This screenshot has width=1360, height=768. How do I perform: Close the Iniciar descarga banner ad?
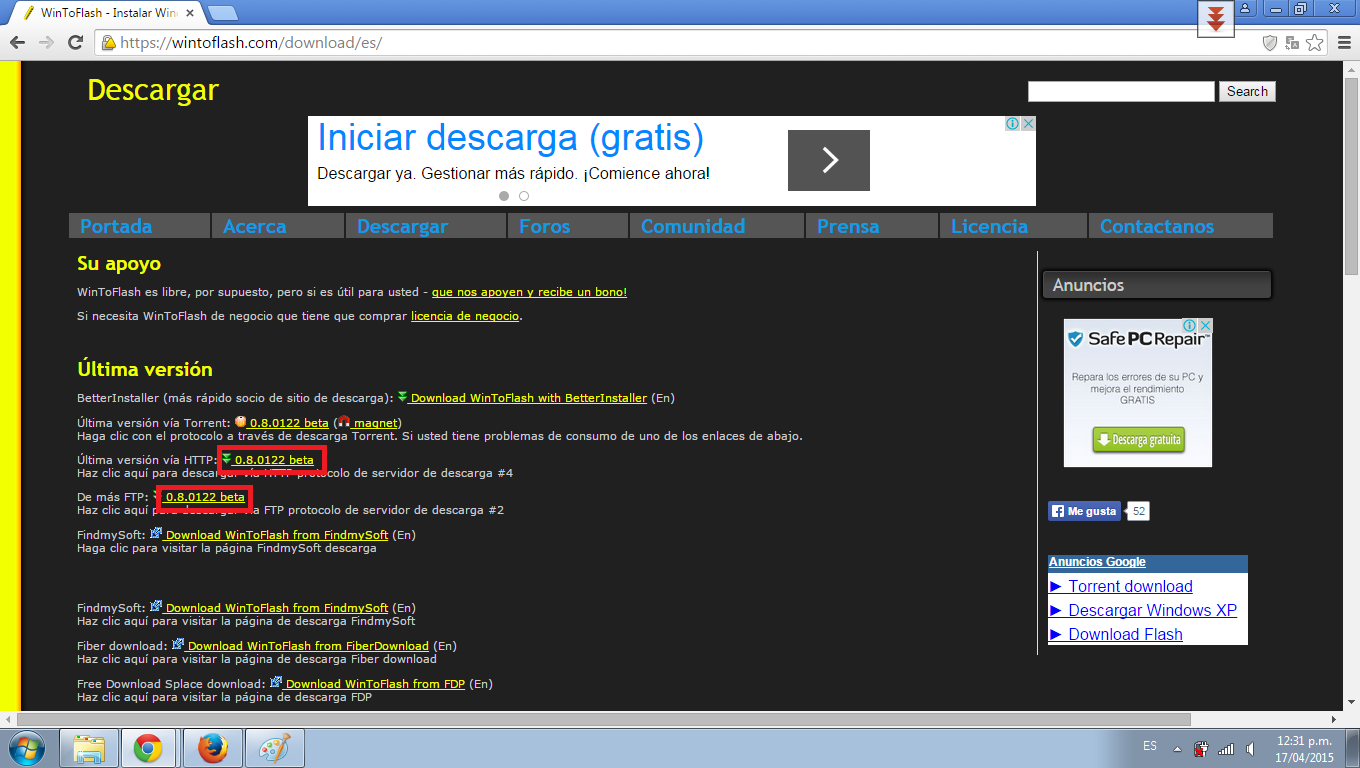(1028, 124)
